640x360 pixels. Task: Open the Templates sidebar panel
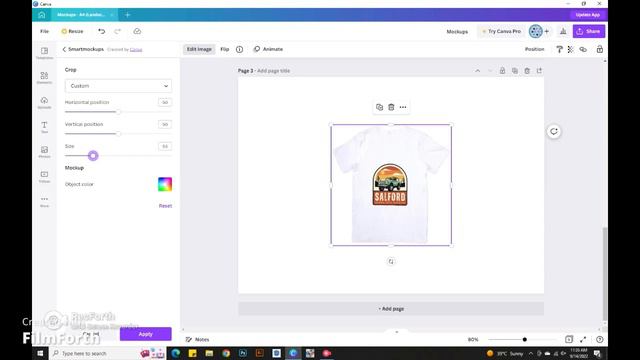pos(44,53)
